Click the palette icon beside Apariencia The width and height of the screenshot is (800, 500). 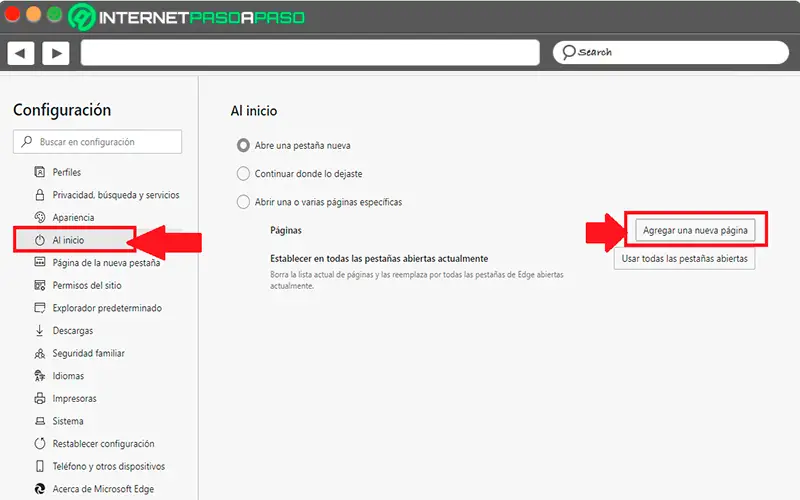pos(39,217)
